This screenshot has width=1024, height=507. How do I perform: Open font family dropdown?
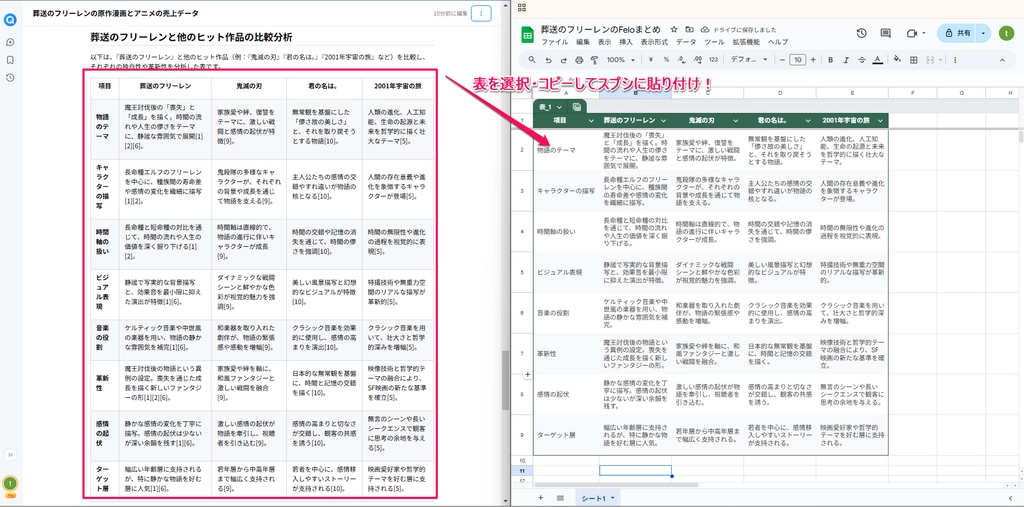tap(749, 60)
